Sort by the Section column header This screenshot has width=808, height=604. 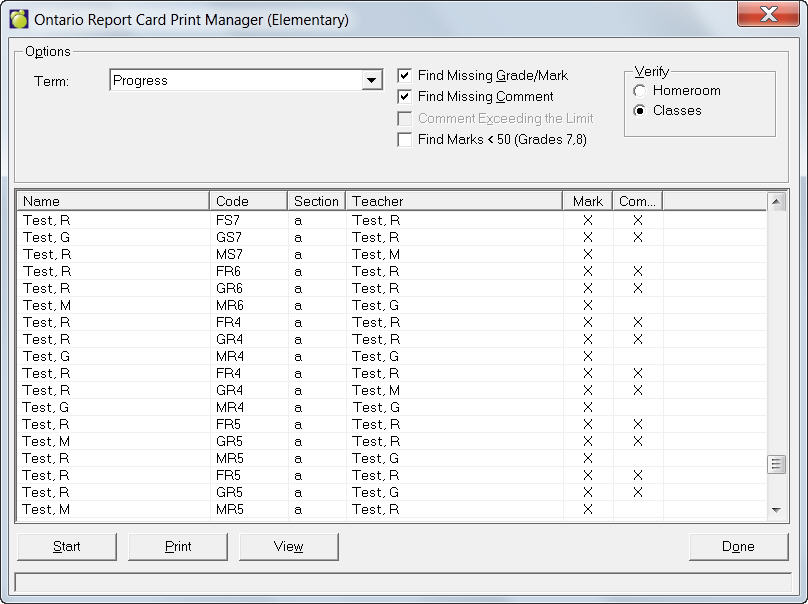317,201
